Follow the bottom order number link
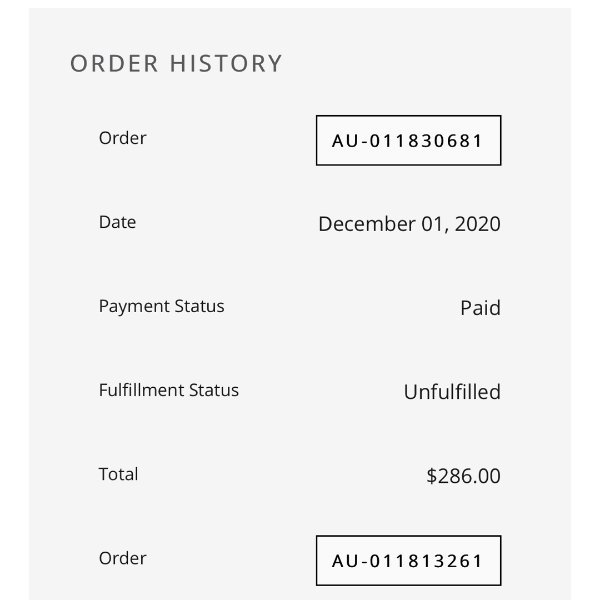 coord(408,561)
